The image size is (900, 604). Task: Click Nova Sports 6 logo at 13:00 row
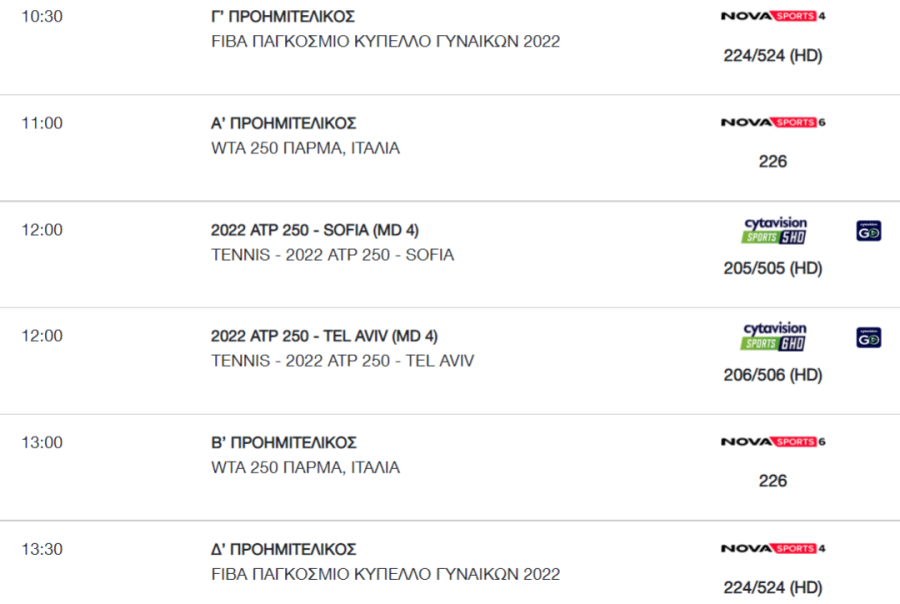[x=773, y=442]
